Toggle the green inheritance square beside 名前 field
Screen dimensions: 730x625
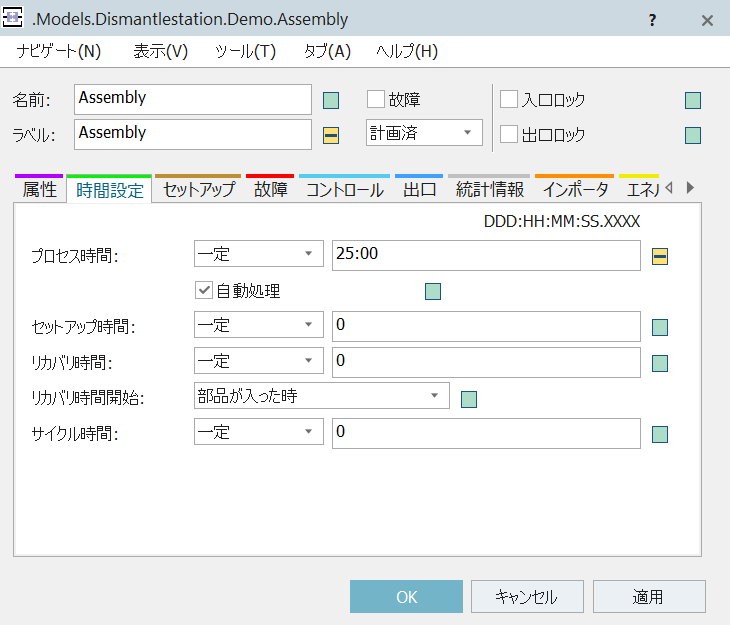point(331,100)
